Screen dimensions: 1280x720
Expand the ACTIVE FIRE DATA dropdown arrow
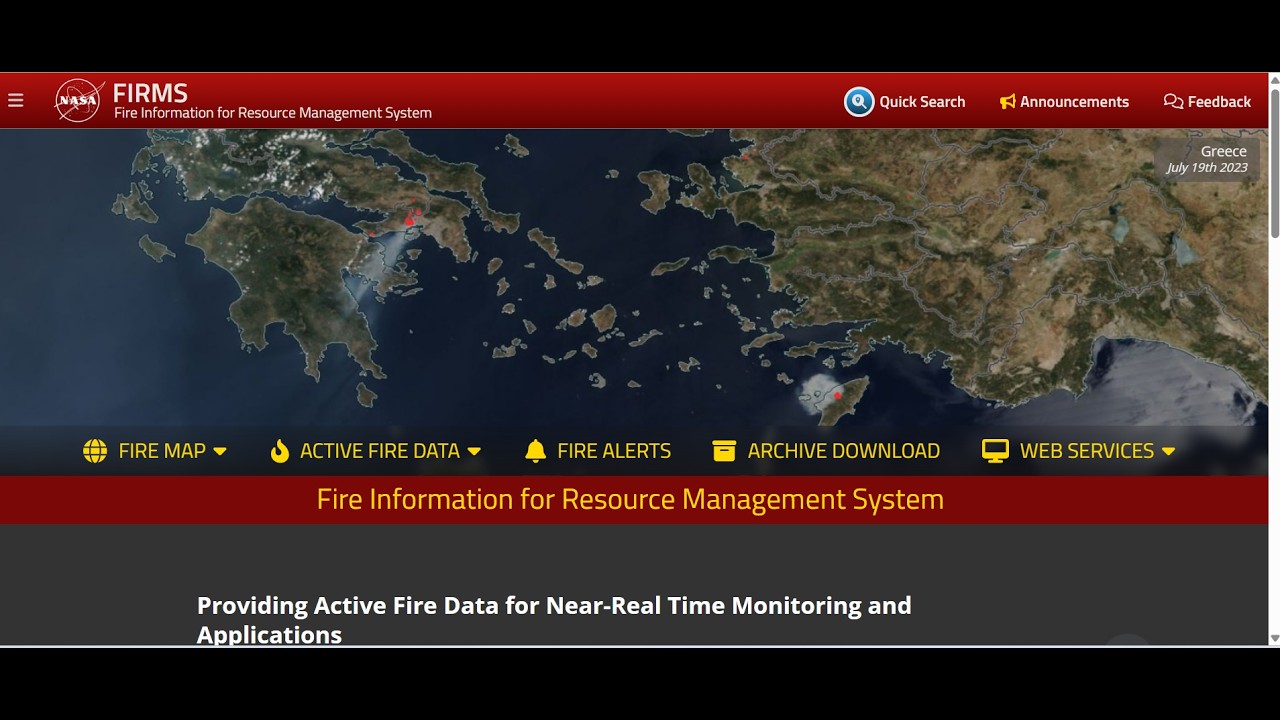474,452
